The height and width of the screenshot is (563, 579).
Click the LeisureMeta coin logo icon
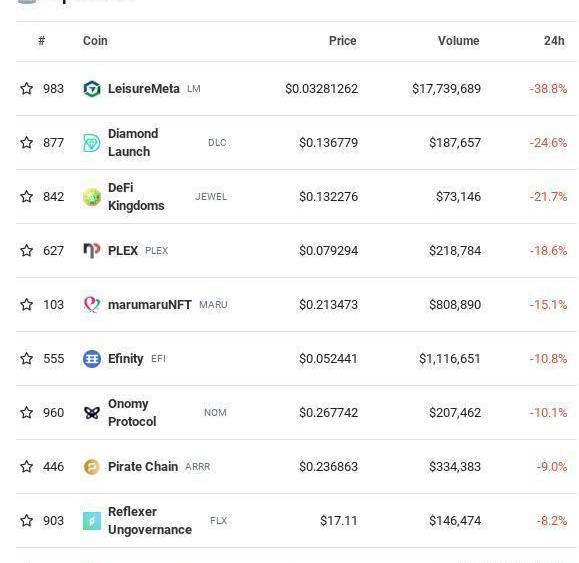coord(92,89)
